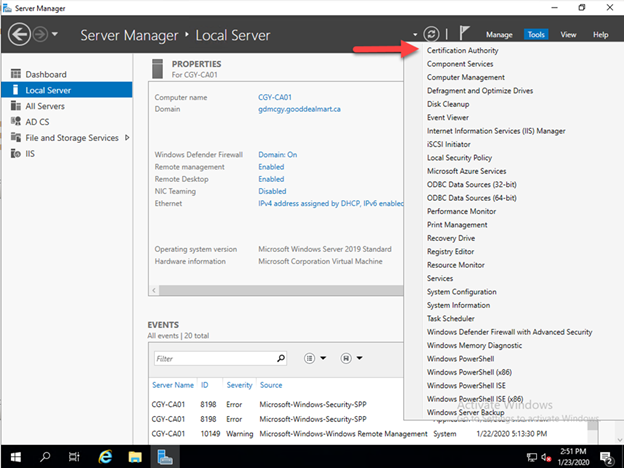624x468 pixels.
Task: Close the Tools menu
Action: click(x=536, y=35)
